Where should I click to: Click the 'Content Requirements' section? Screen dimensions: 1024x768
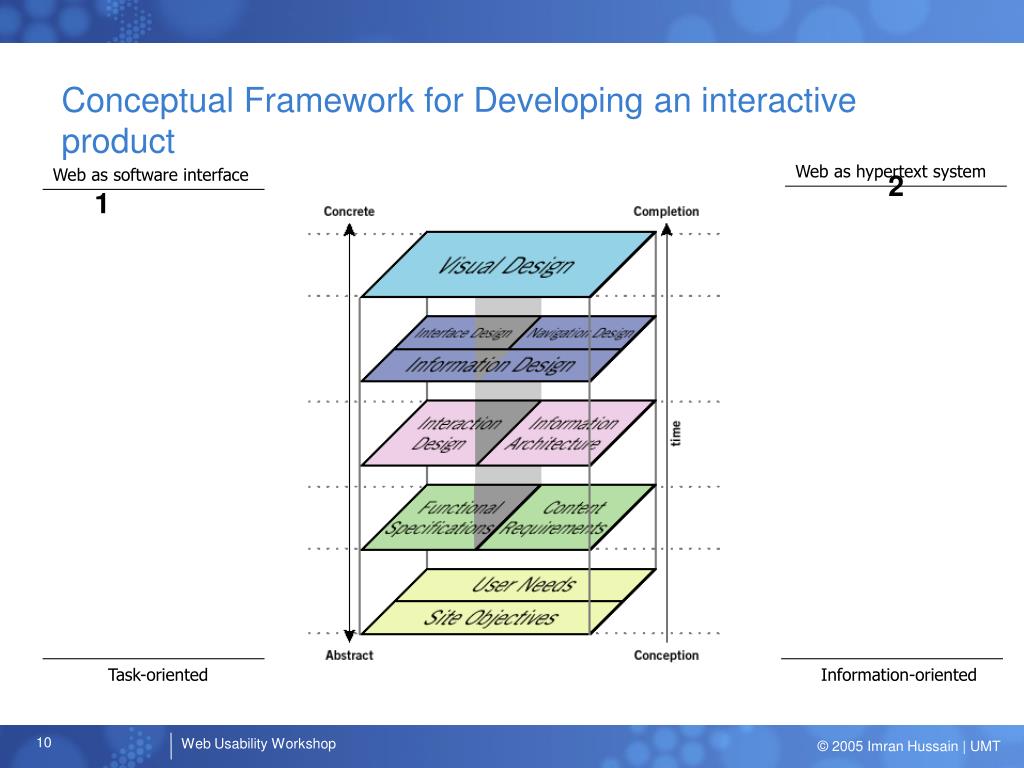566,517
